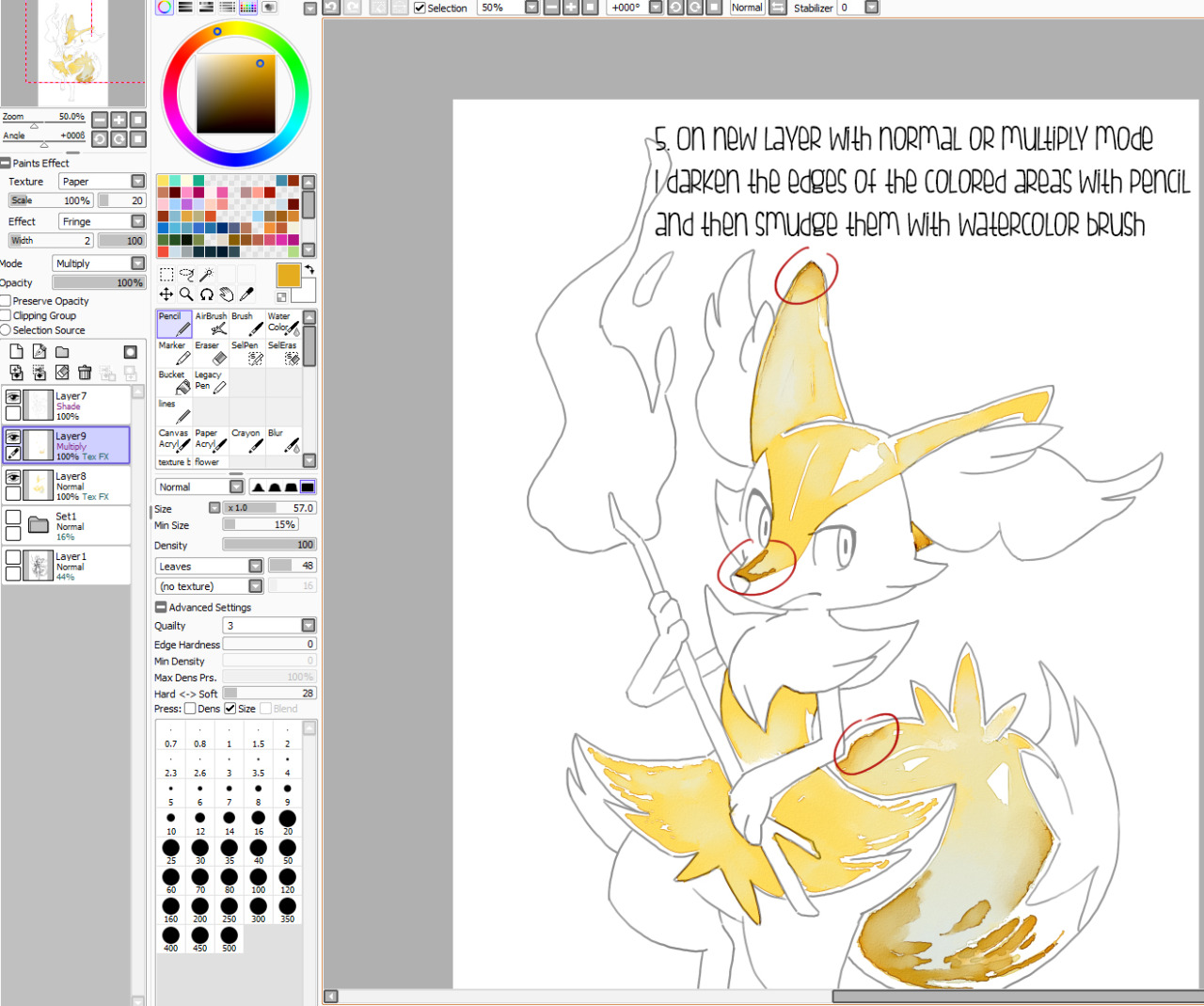Show Layer1 by its visibility box
1204x1006 pixels.
13,557
